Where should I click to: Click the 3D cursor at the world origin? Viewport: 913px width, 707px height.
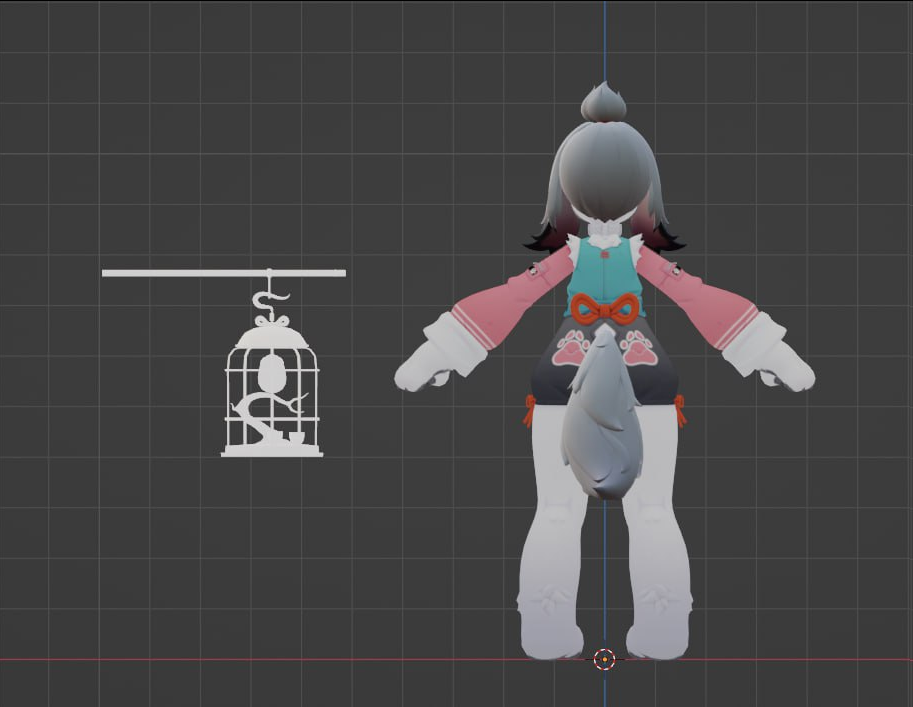pyautogui.click(x=604, y=659)
